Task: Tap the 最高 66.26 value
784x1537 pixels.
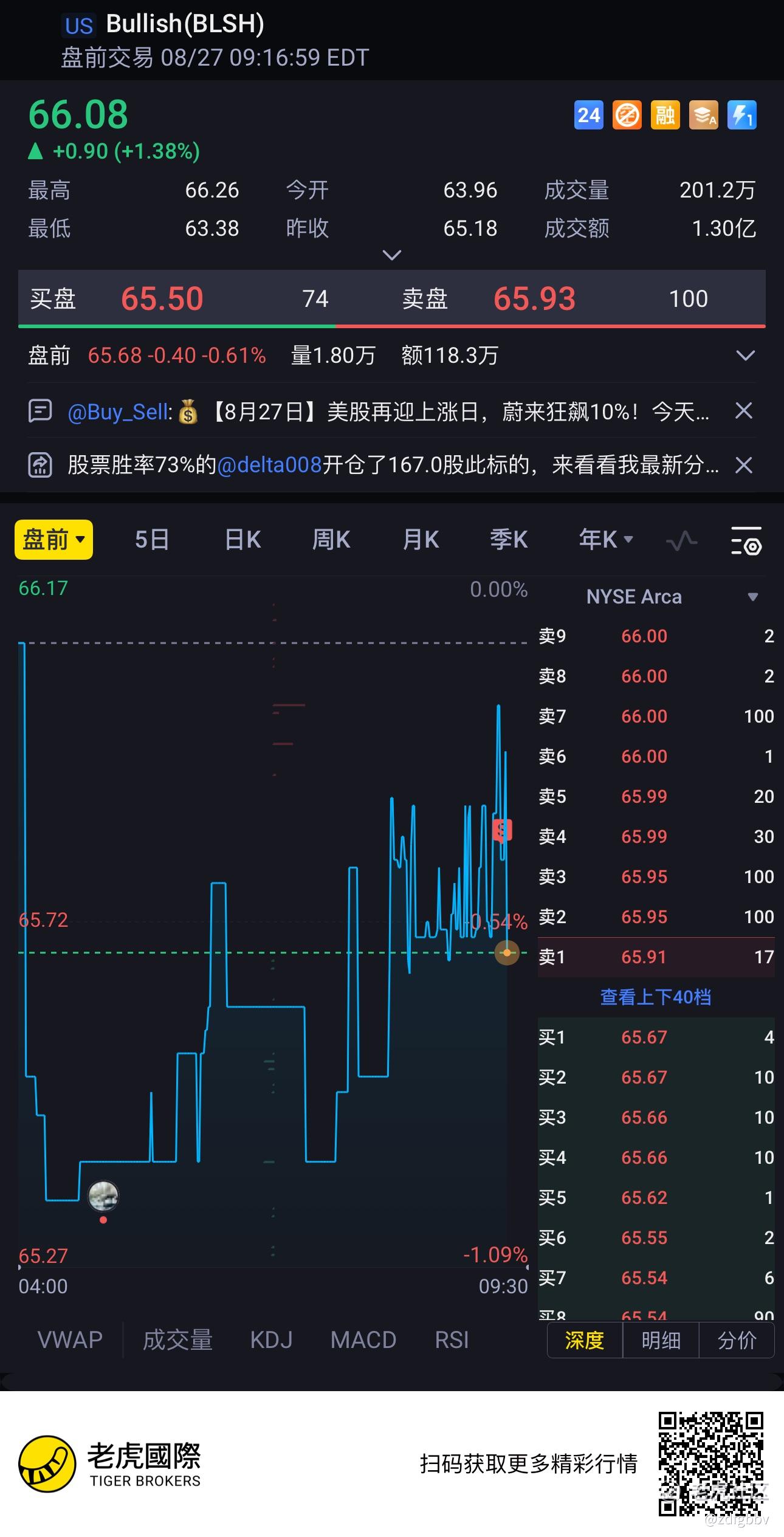Action: coord(211,190)
